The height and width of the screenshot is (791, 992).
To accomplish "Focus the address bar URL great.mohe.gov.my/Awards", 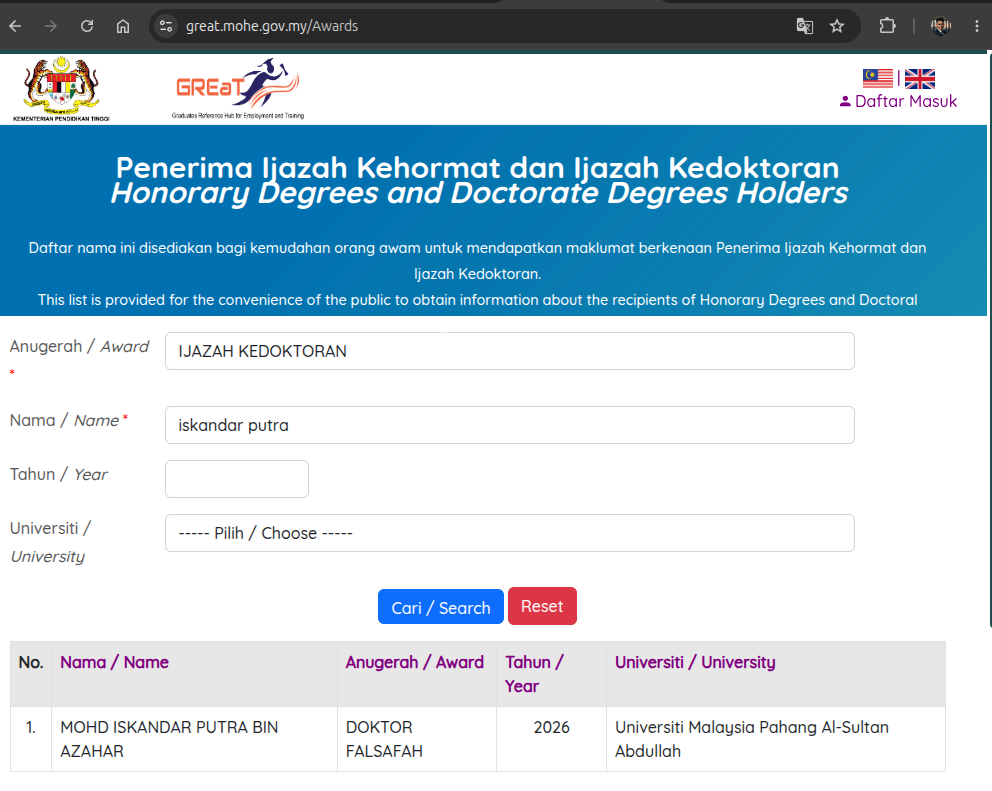I will coord(272,26).
